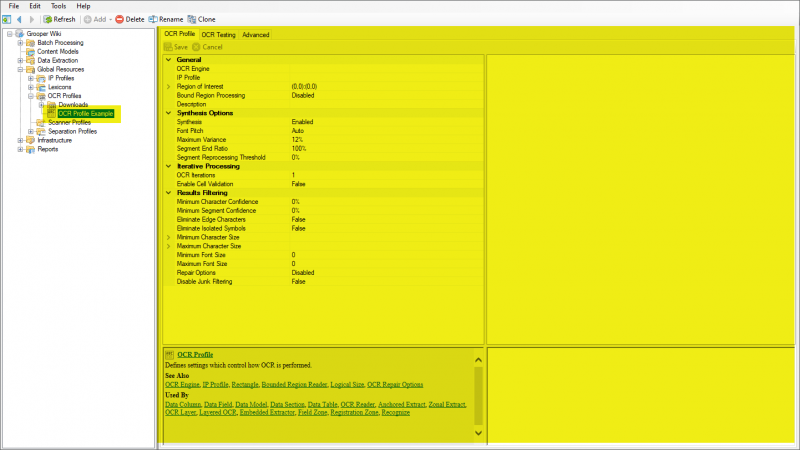The width and height of the screenshot is (800, 450).
Task: Rename the selected node
Action: click(166, 19)
